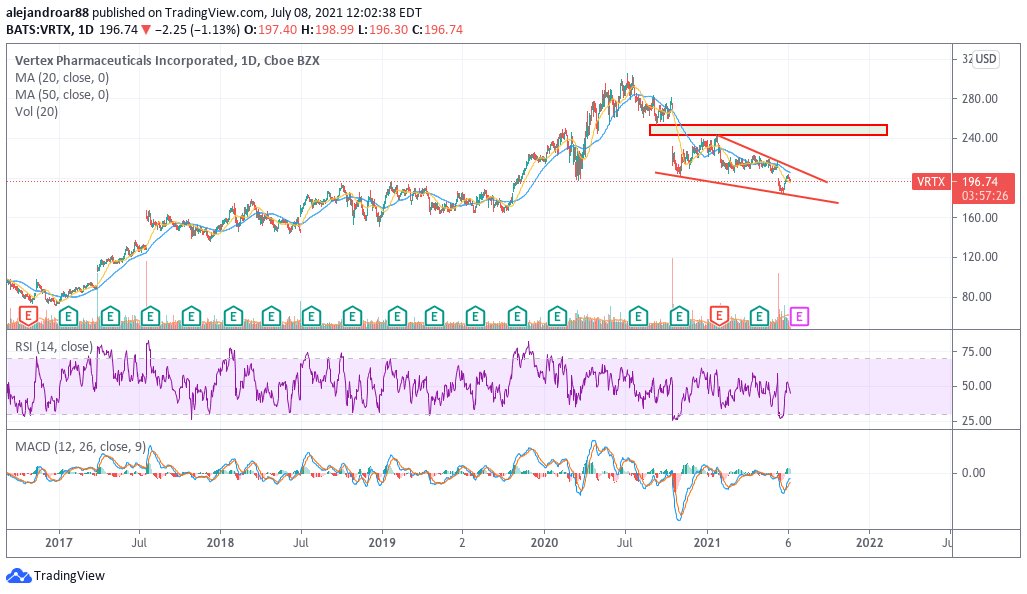
Task: Click the red earnings marker near 2021
Action: 720,316
